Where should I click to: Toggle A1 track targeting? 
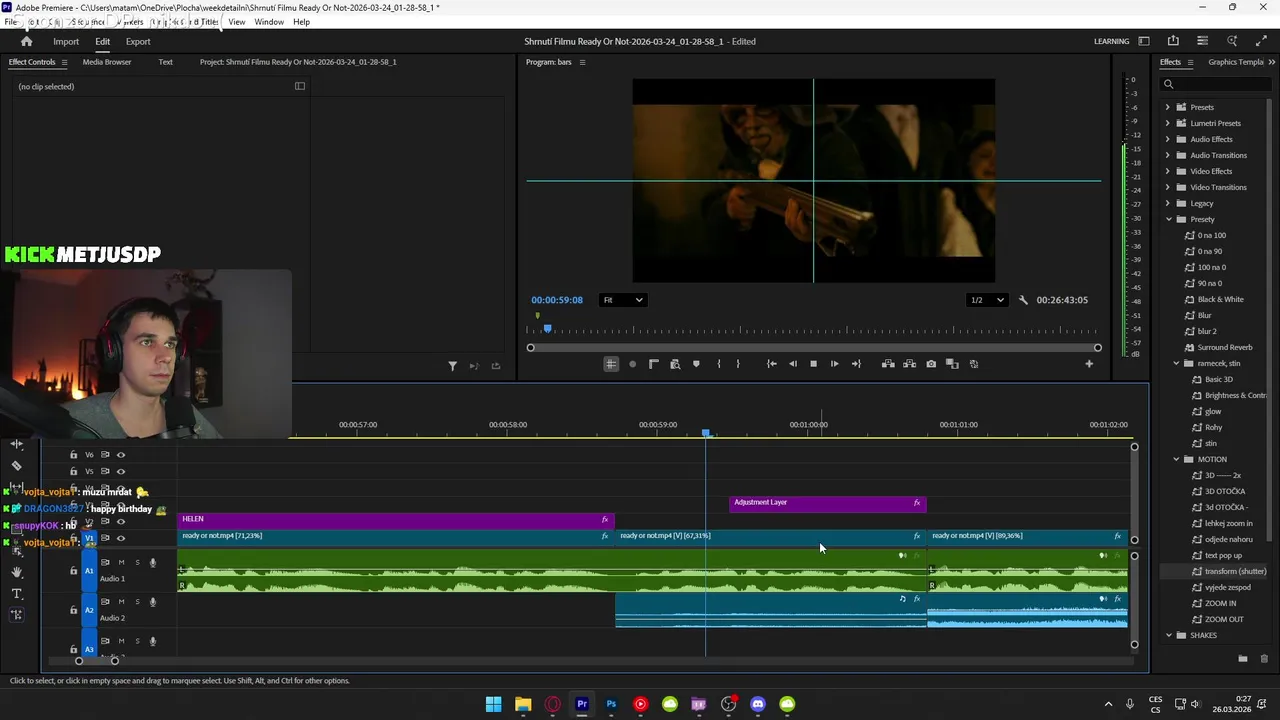pyautogui.click(x=89, y=571)
